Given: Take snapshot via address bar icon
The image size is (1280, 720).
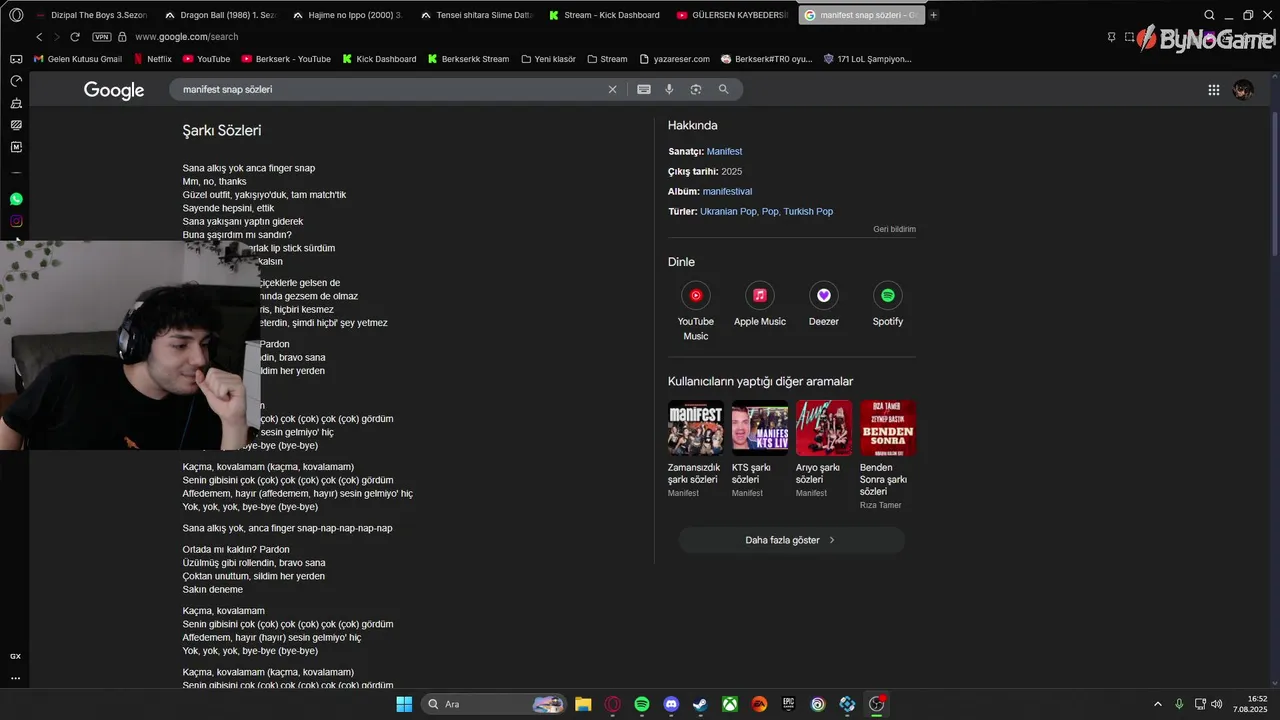Looking at the screenshot, I should point(1129,37).
